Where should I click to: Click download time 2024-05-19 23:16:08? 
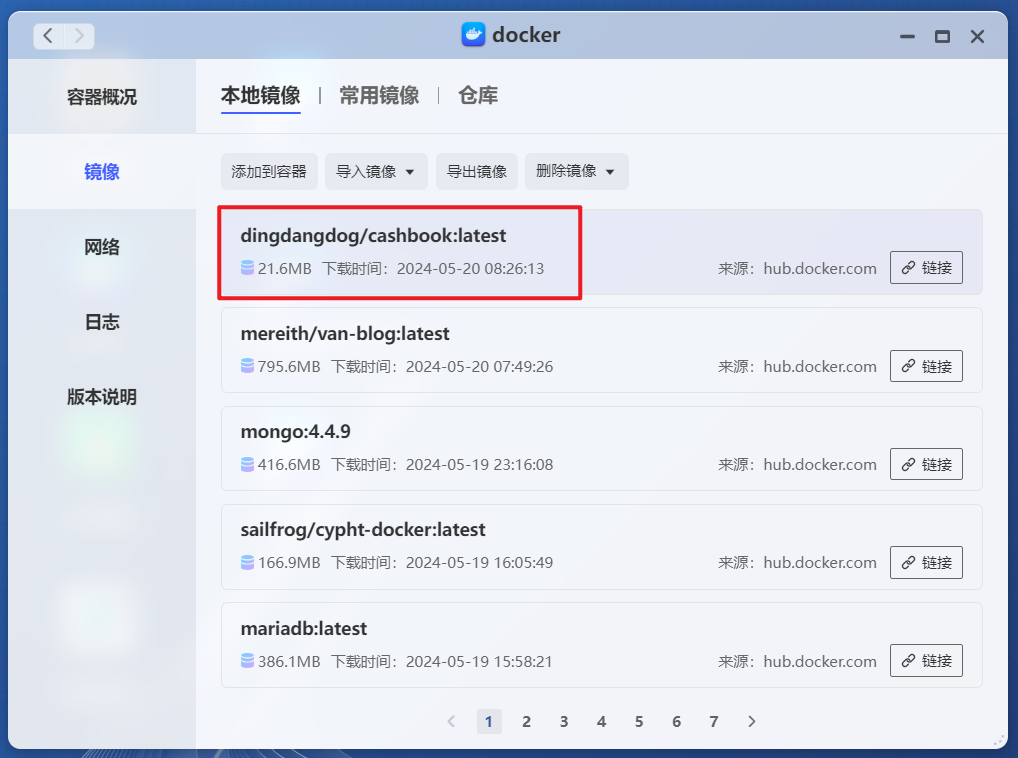[x=480, y=464]
